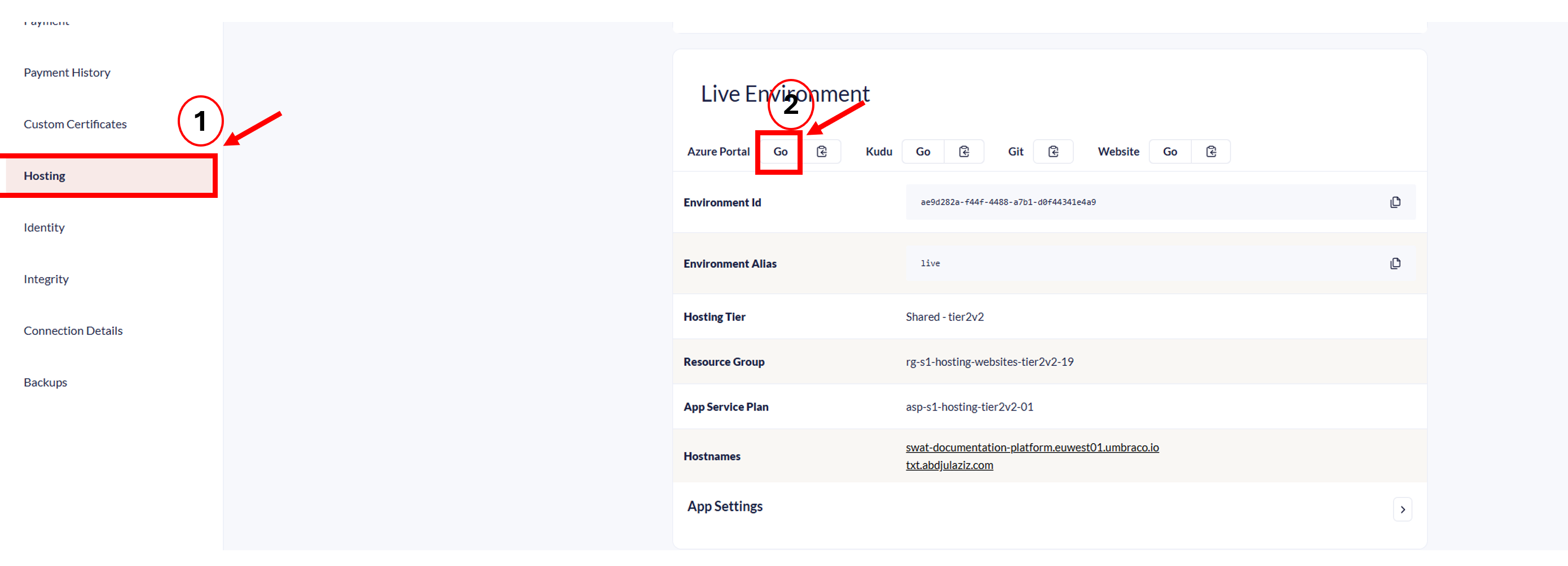
Task: Copy the Azure Portal link icon
Action: pyautogui.click(x=821, y=152)
